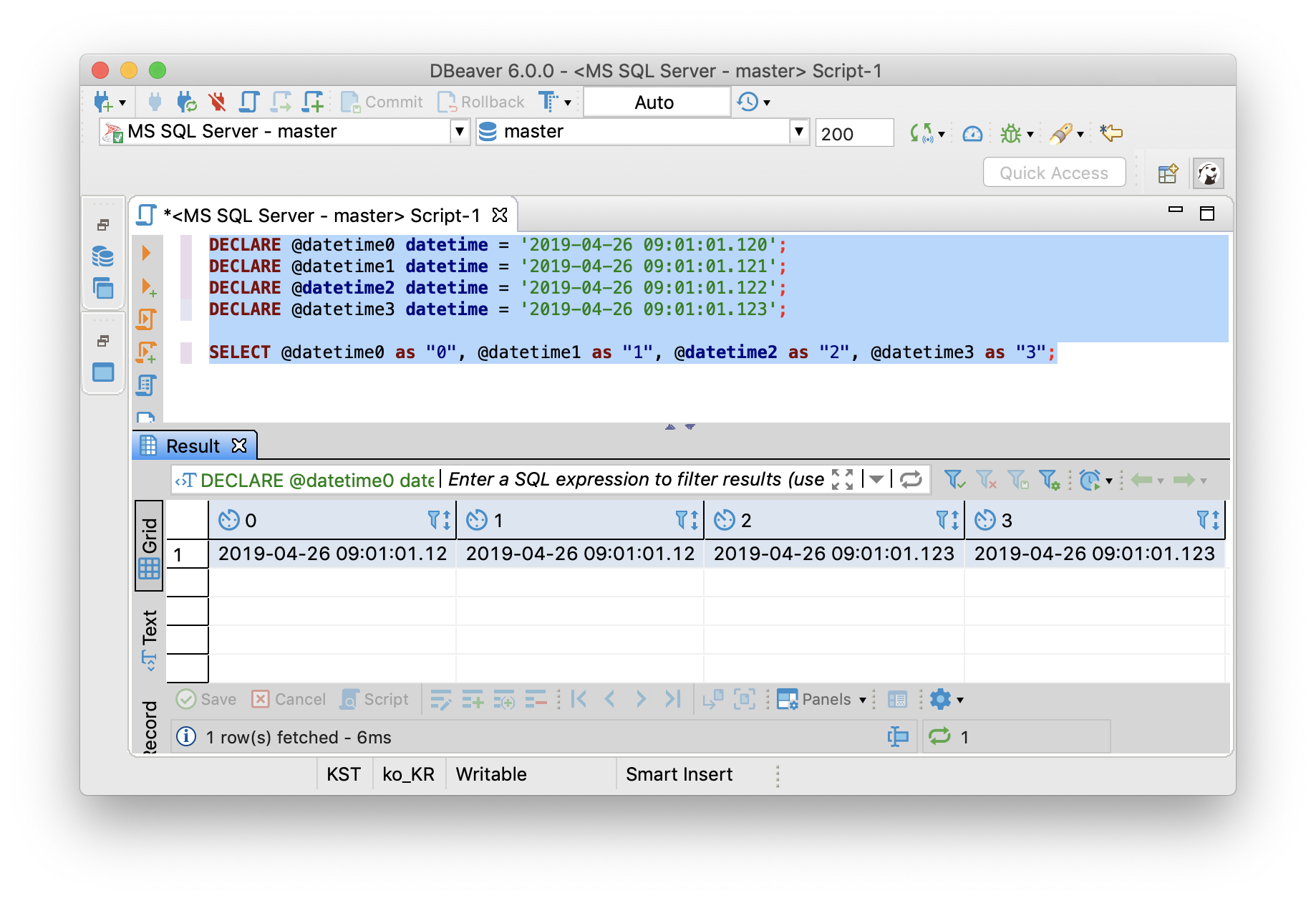Click the Connect plug icon
Screen dimensions: 1316x901
pos(155,102)
